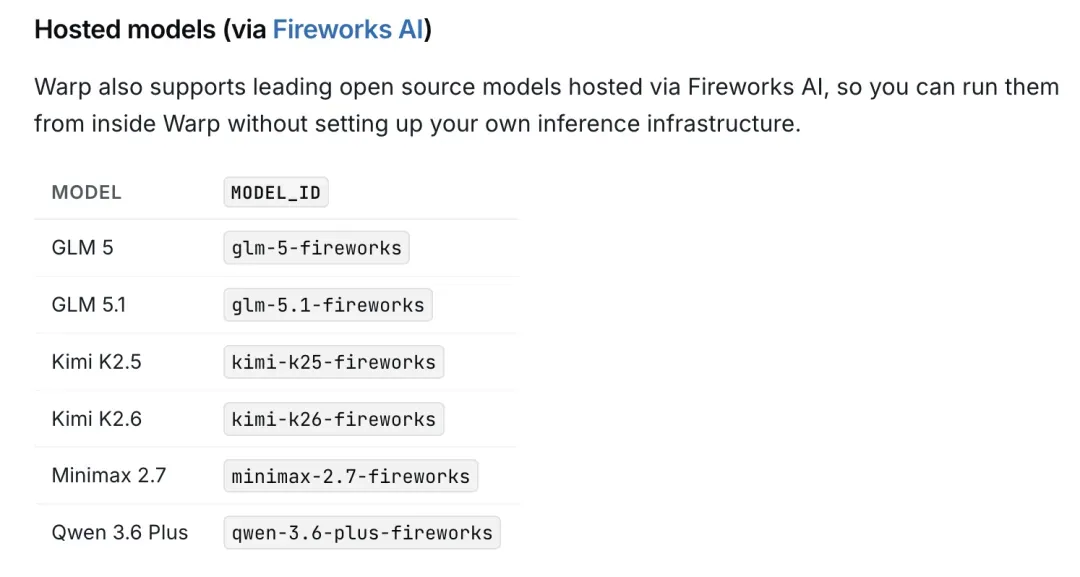Select the glm-5-fireworks model ID code
Image resolution: width=1080 pixels, height=577 pixels.
316,248
